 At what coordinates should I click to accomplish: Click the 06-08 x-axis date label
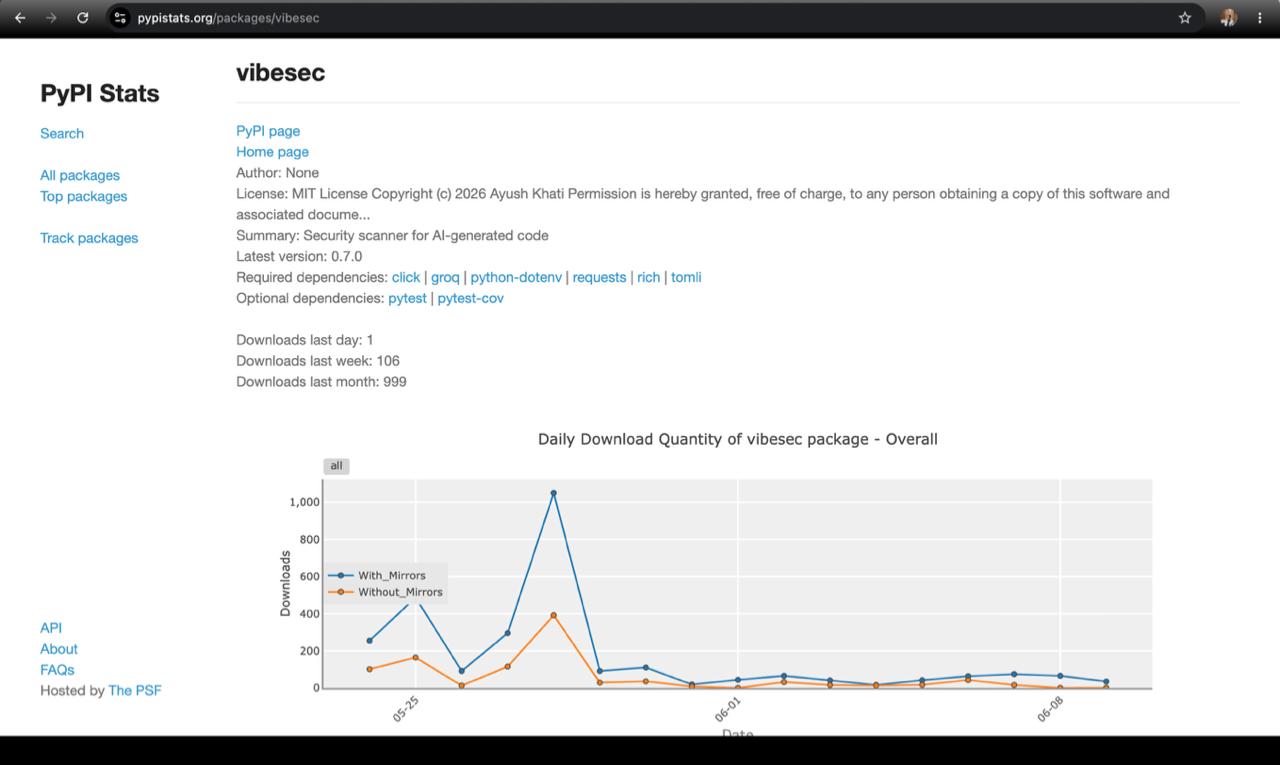[x=1050, y=710]
